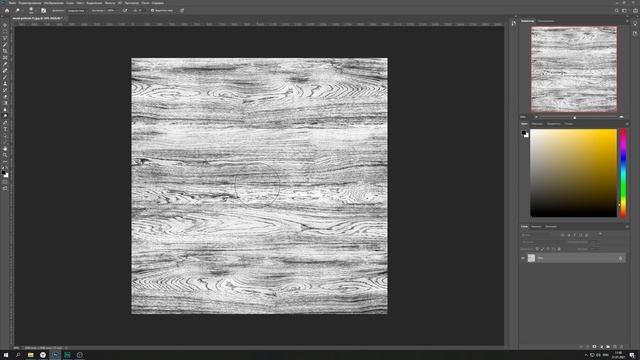
Task: Click the Share button at top right
Action: tap(636, 11)
